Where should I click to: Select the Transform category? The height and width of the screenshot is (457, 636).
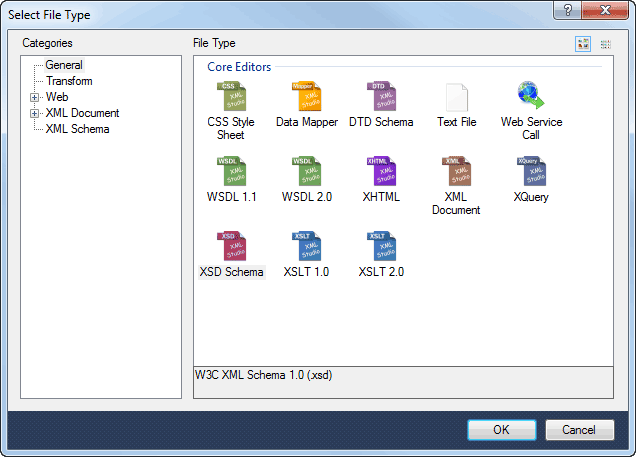(69, 81)
